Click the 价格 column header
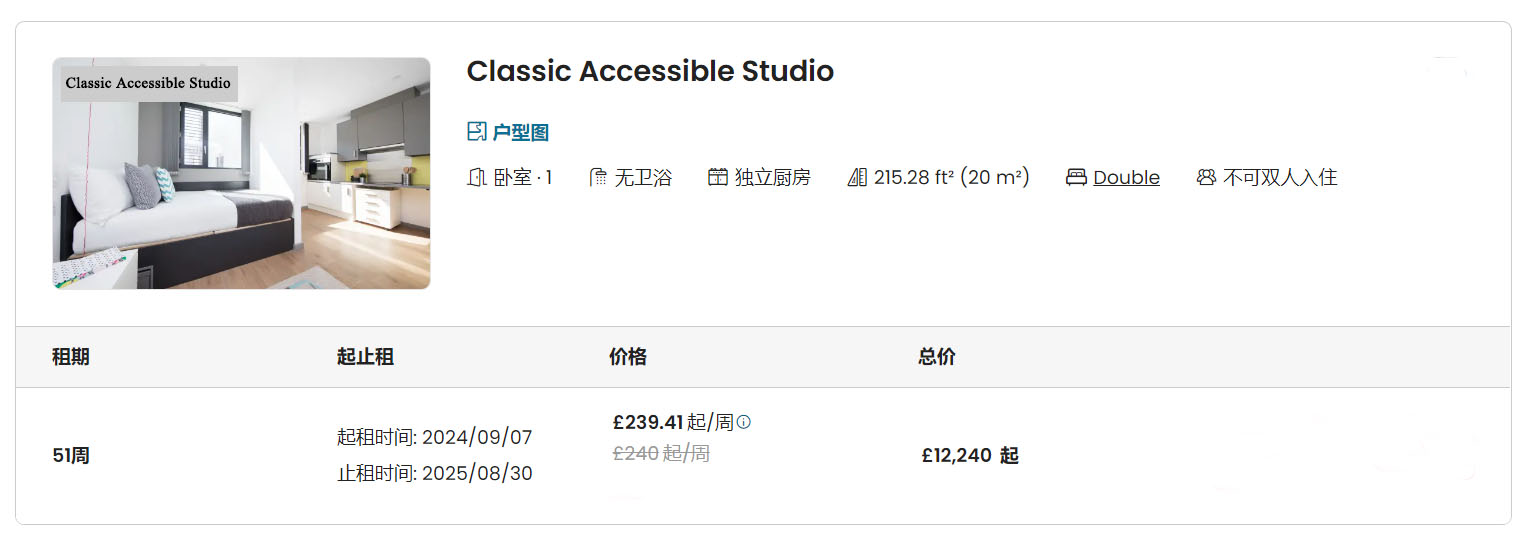The image size is (1537, 546). coord(628,357)
